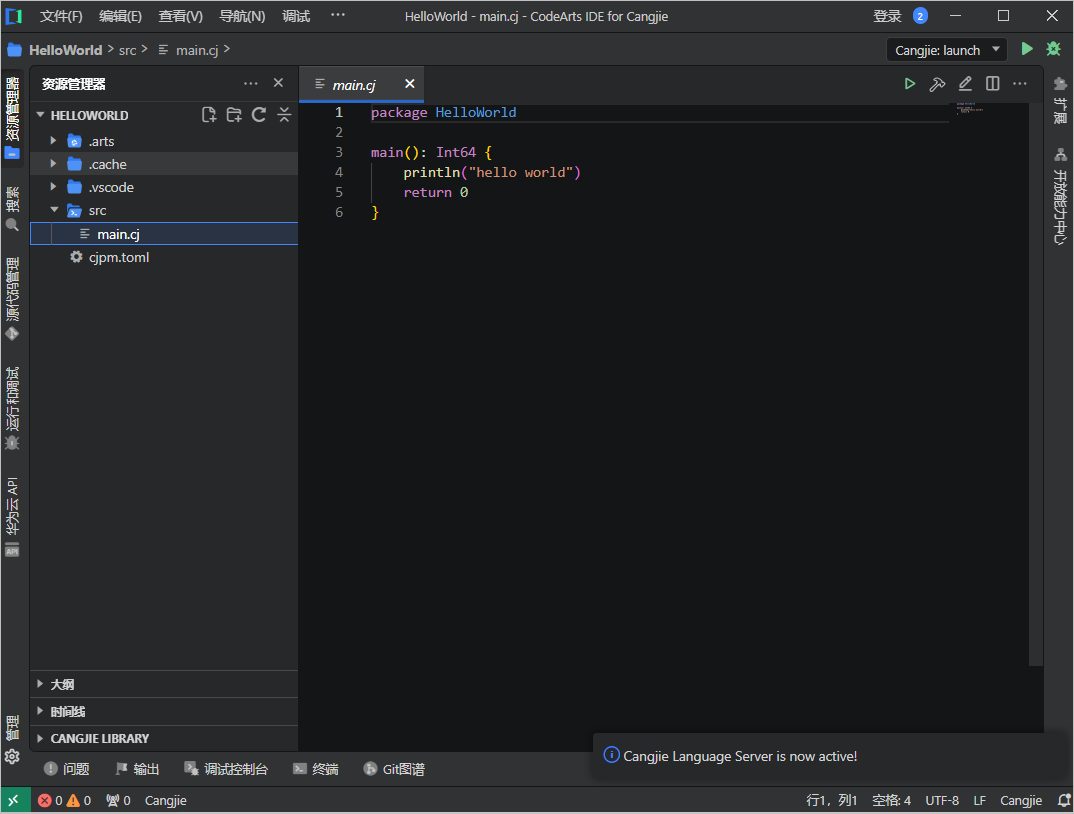Open the 查看(V) menu
The image size is (1074, 814).
[180, 16]
